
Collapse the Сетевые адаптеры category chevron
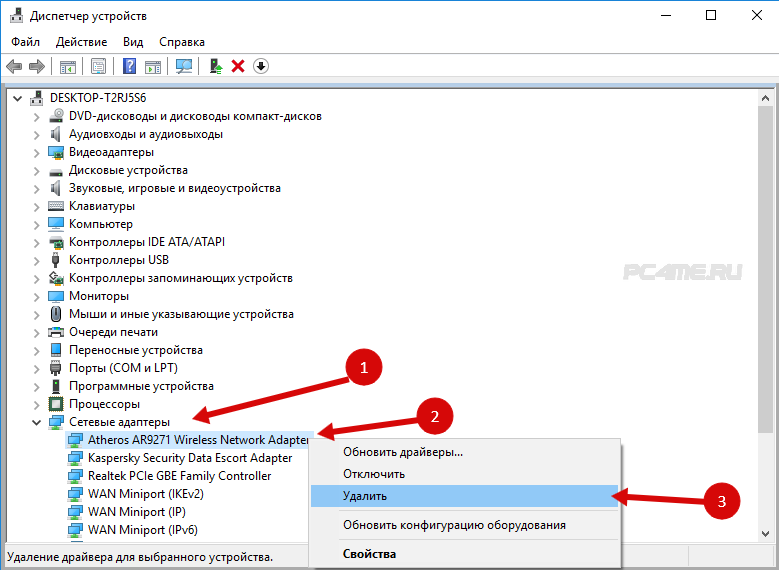pyautogui.click(x=36, y=422)
